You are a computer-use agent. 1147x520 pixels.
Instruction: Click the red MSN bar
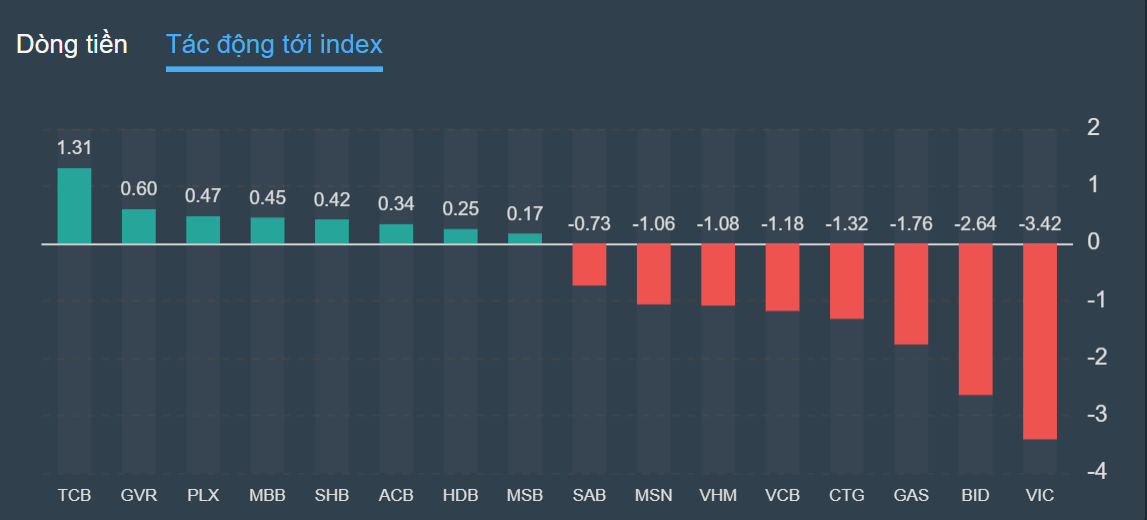tap(654, 273)
